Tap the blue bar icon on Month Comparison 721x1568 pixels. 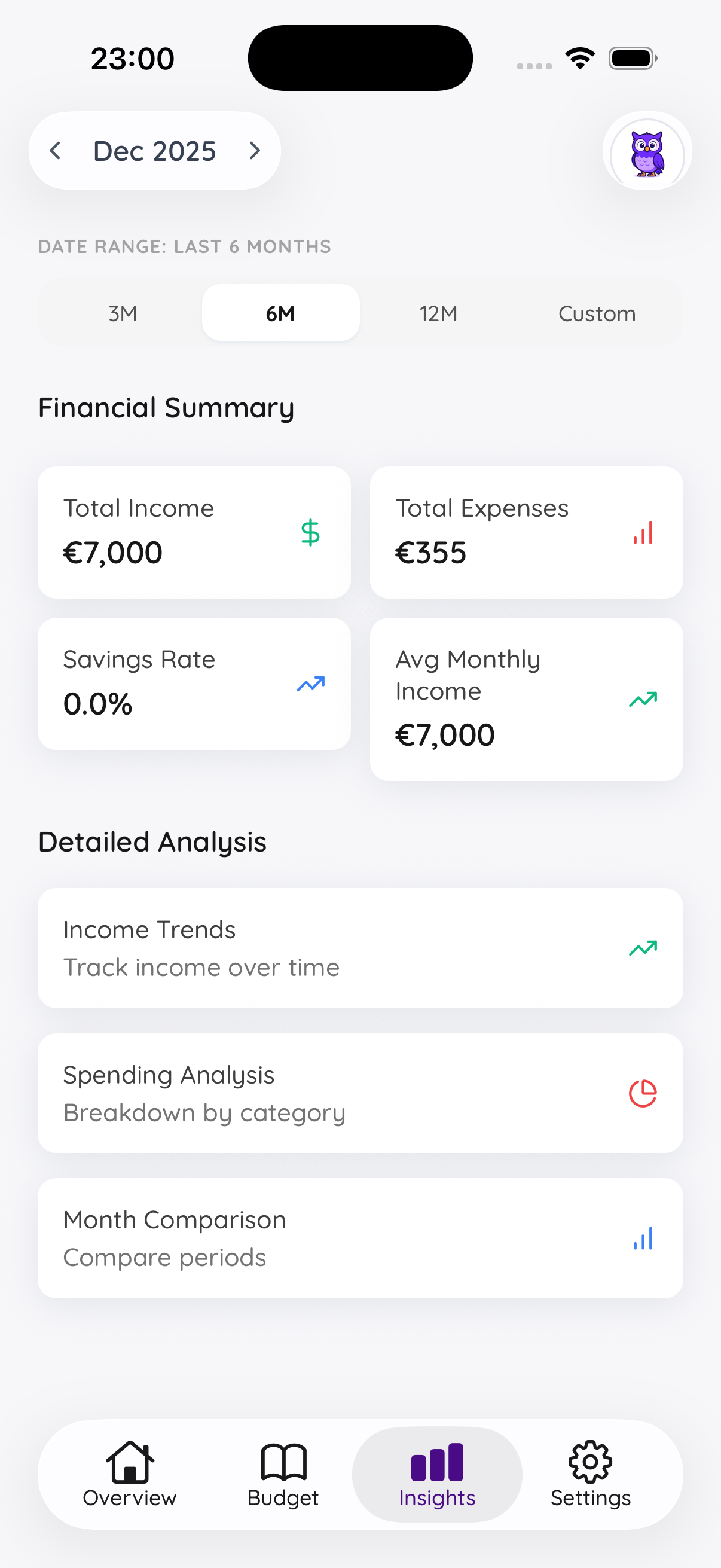(x=643, y=1238)
